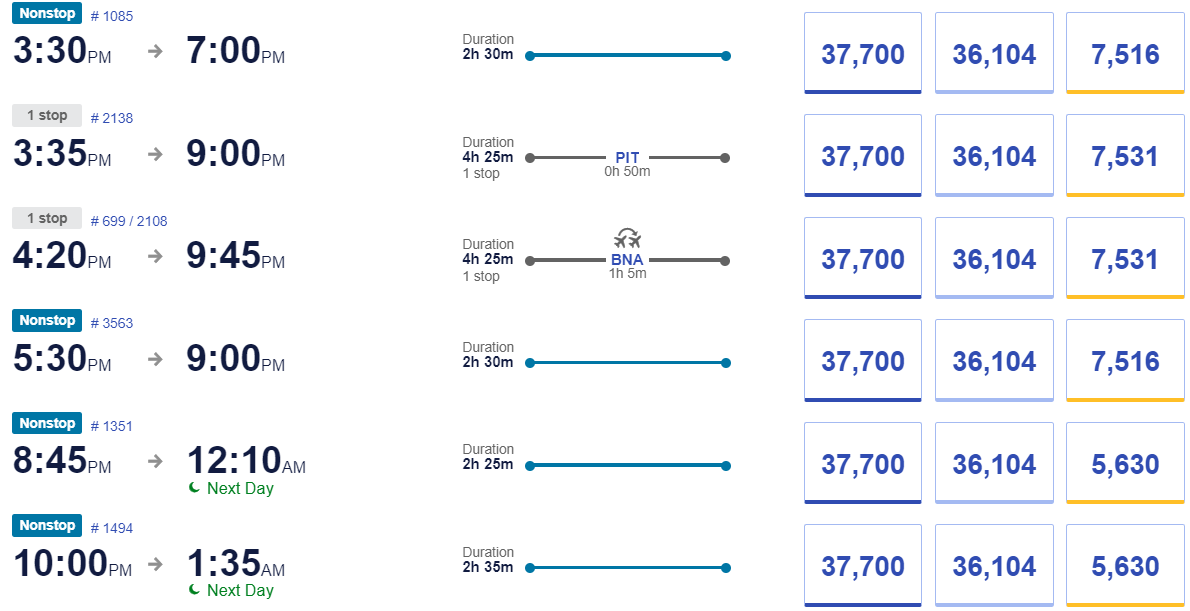Click the moon icon under 1:35 AM
This screenshot has height=611, width=1190.
[194, 590]
